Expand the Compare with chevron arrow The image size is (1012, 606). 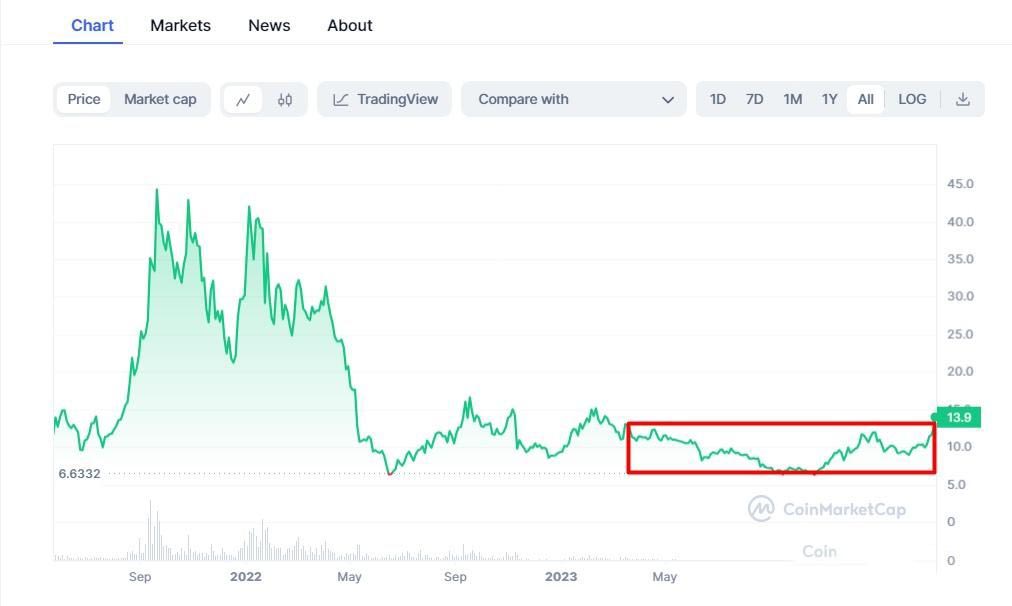(x=668, y=99)
